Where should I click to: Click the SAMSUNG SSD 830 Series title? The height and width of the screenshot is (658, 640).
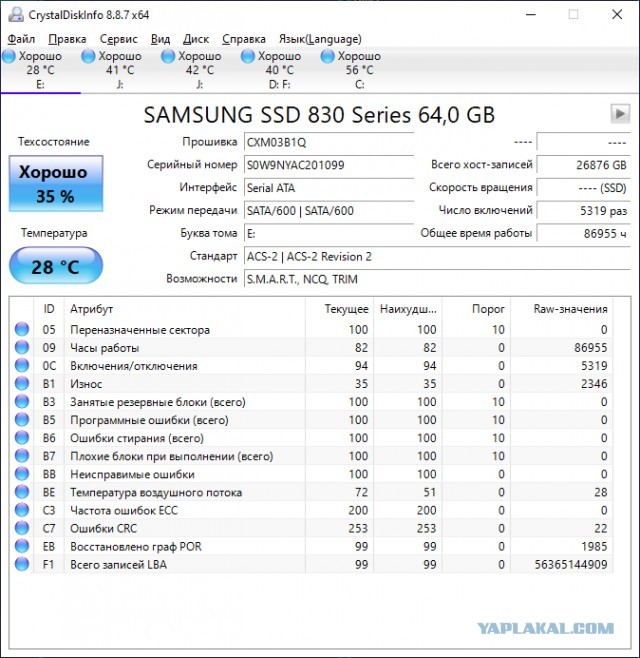[x=319, y=115]
